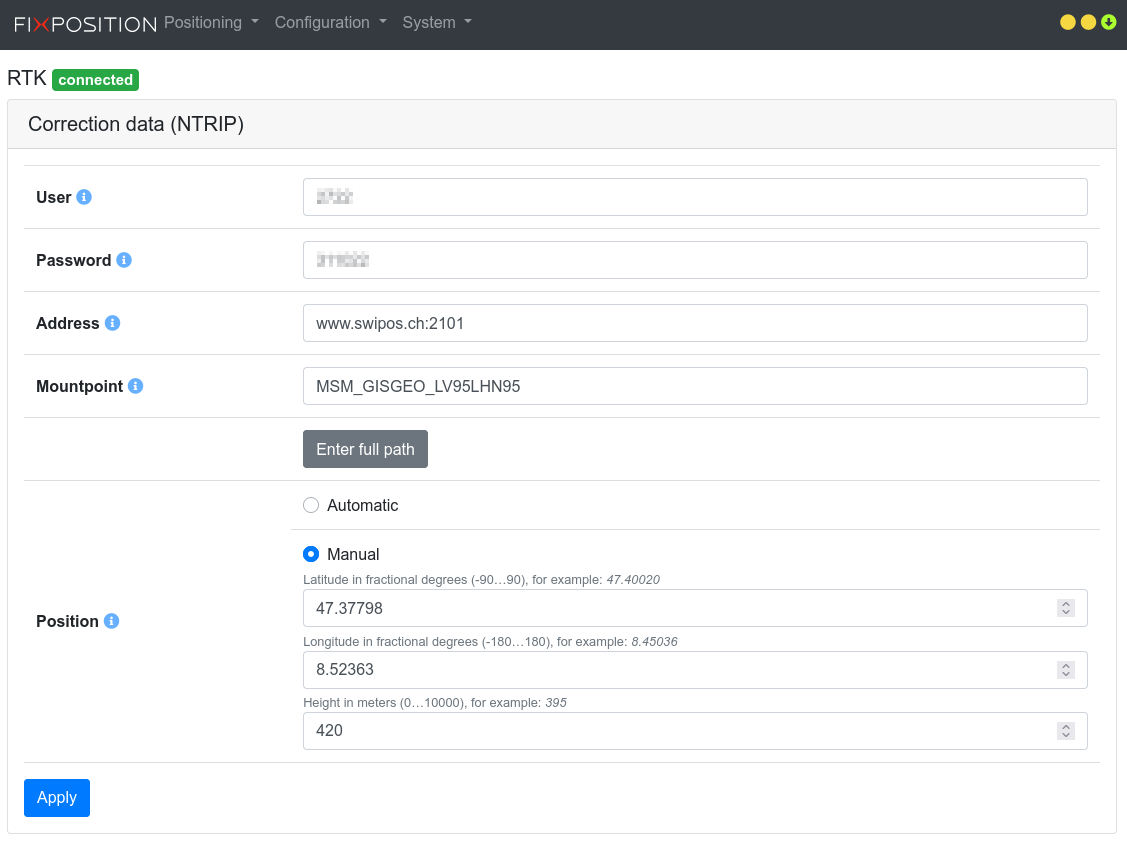Click the Enter full path button
Viewport: 1127px width, 843px height.
pyautogui.click(x=365, y=449)
